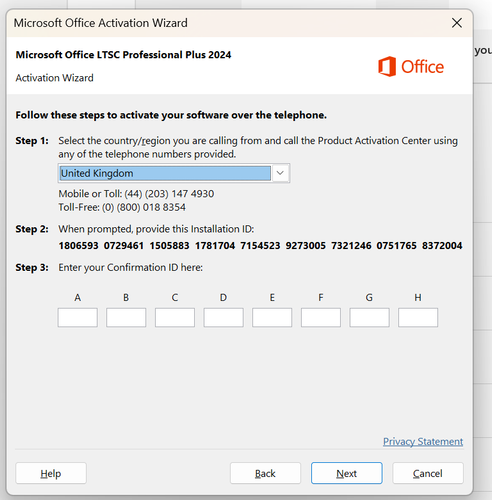Click the Office logo icon
Screen dimensions: 492x500
tap(387, 67)
